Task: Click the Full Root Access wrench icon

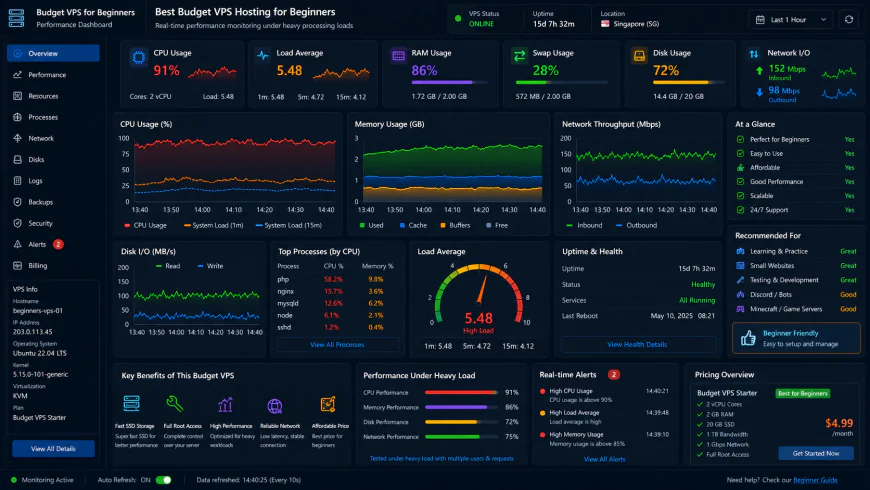Action: (x=175, y=403)
